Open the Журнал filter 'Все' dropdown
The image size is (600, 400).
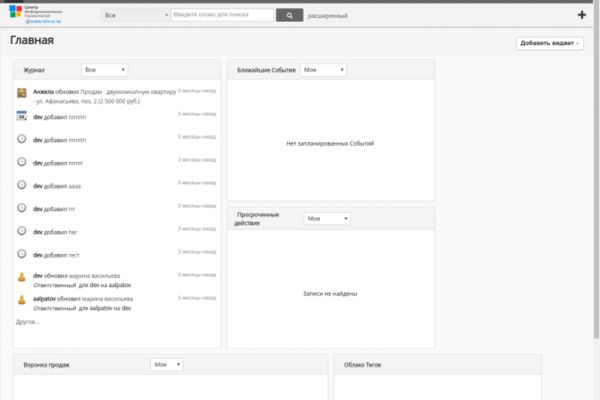[104, 70]
